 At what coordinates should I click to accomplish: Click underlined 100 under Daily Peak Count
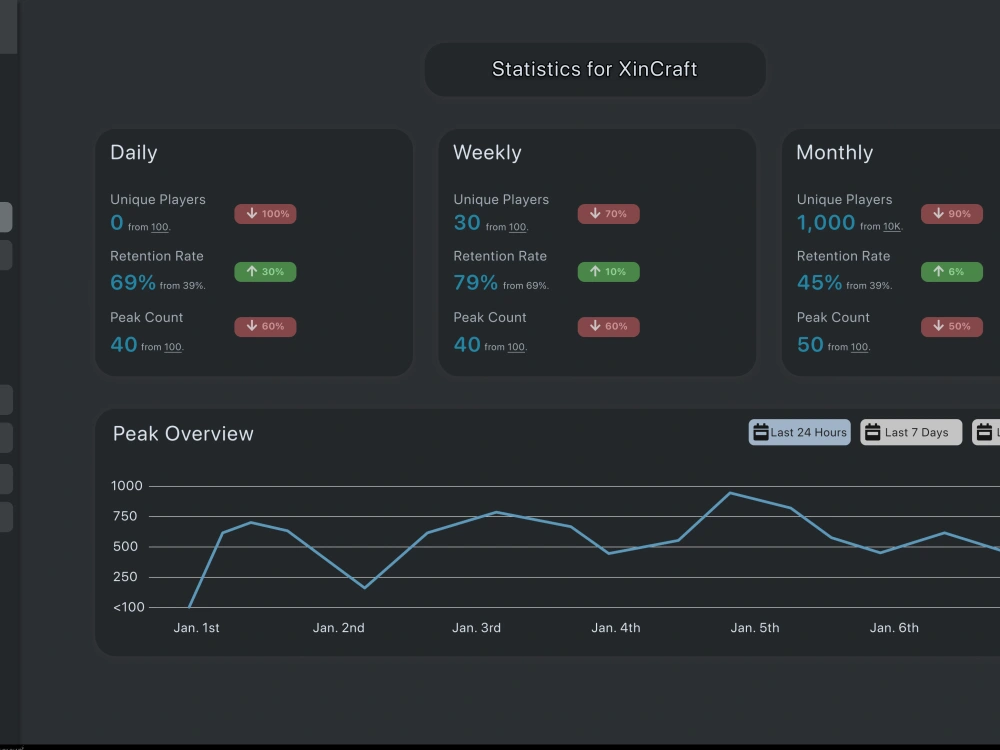[173, 347]
